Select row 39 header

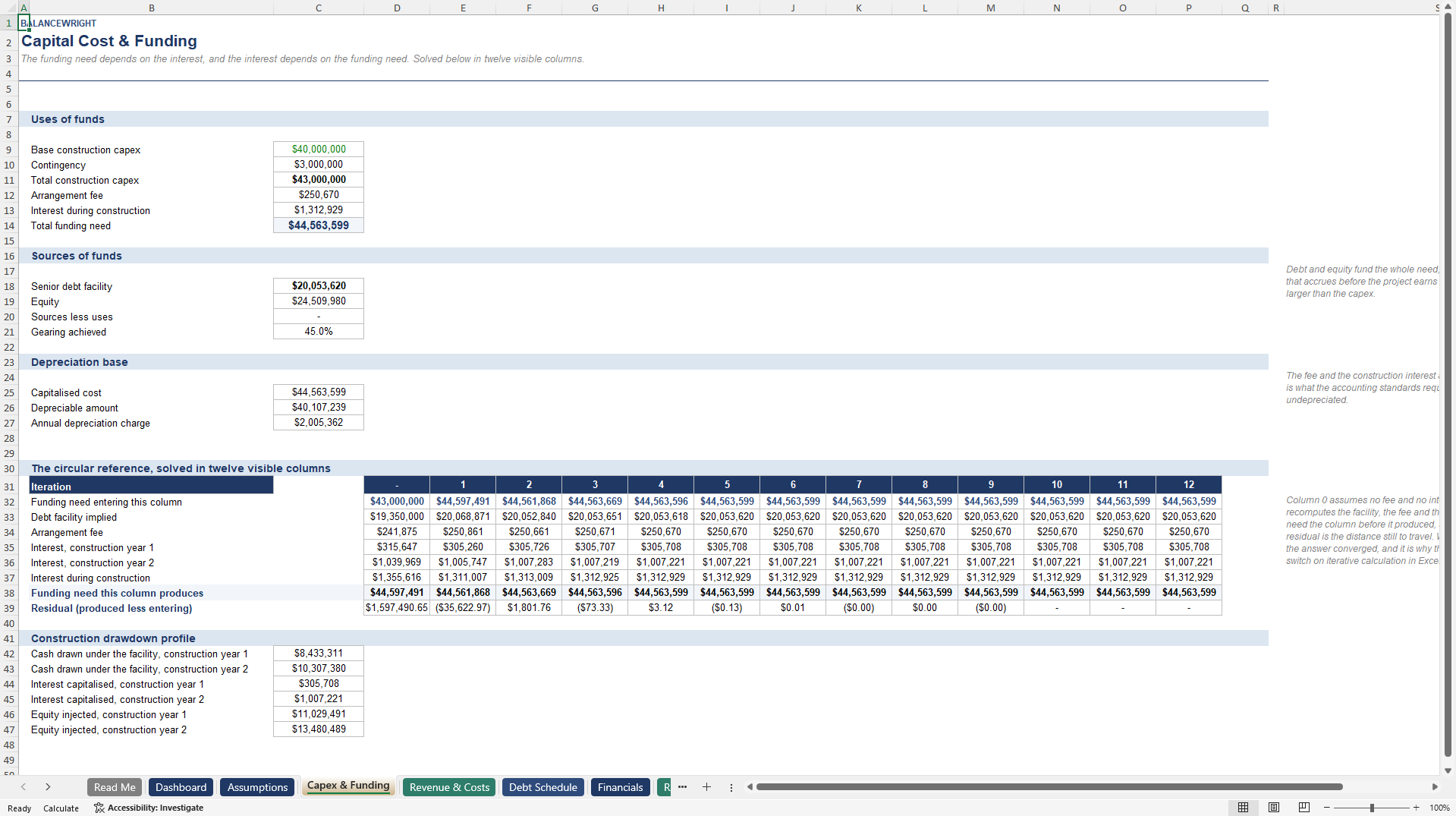pyautogui.click(x=8, y=608)
